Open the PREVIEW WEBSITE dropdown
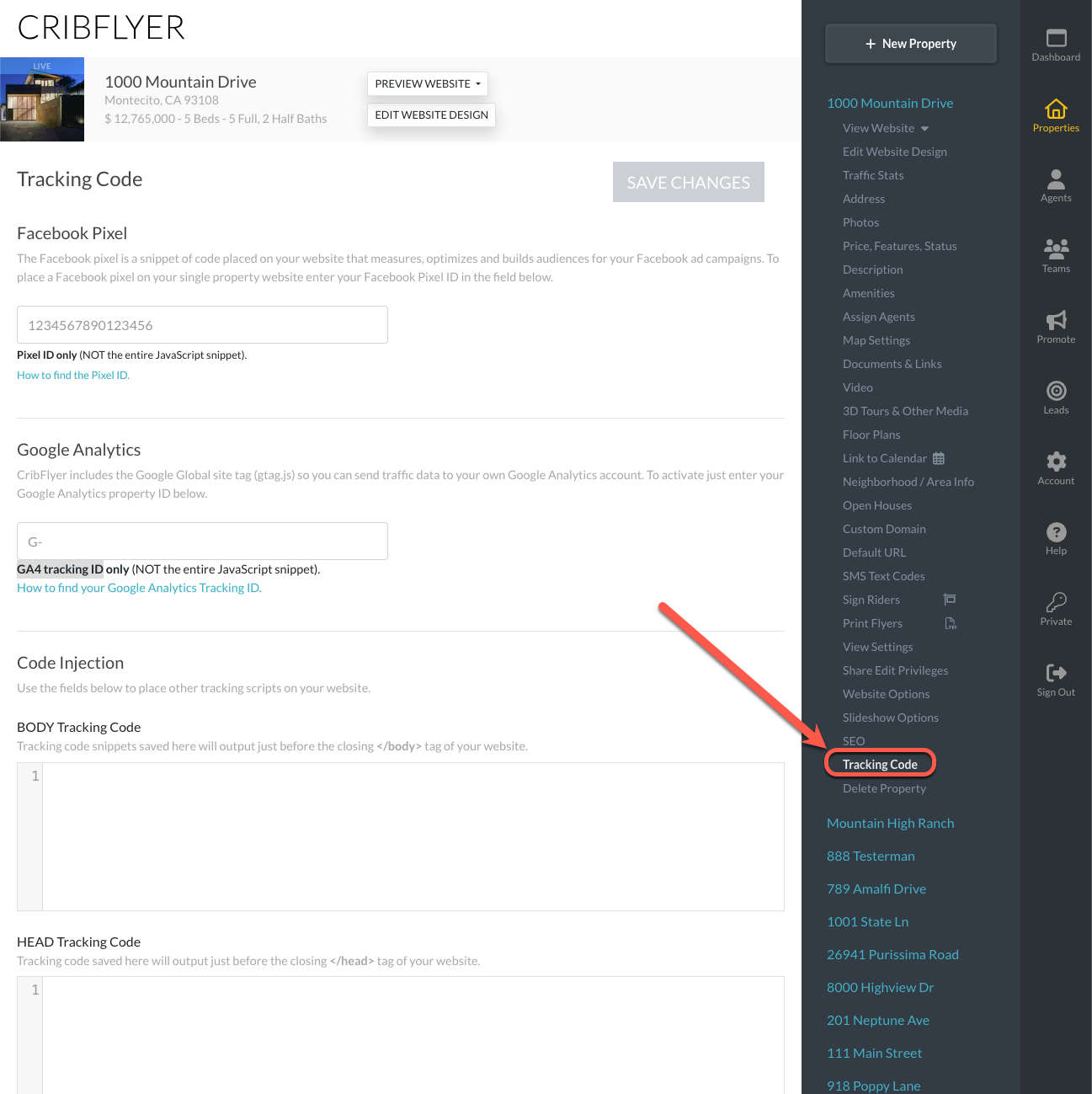Screen dimensions: 1092x1094 (428, 83)
